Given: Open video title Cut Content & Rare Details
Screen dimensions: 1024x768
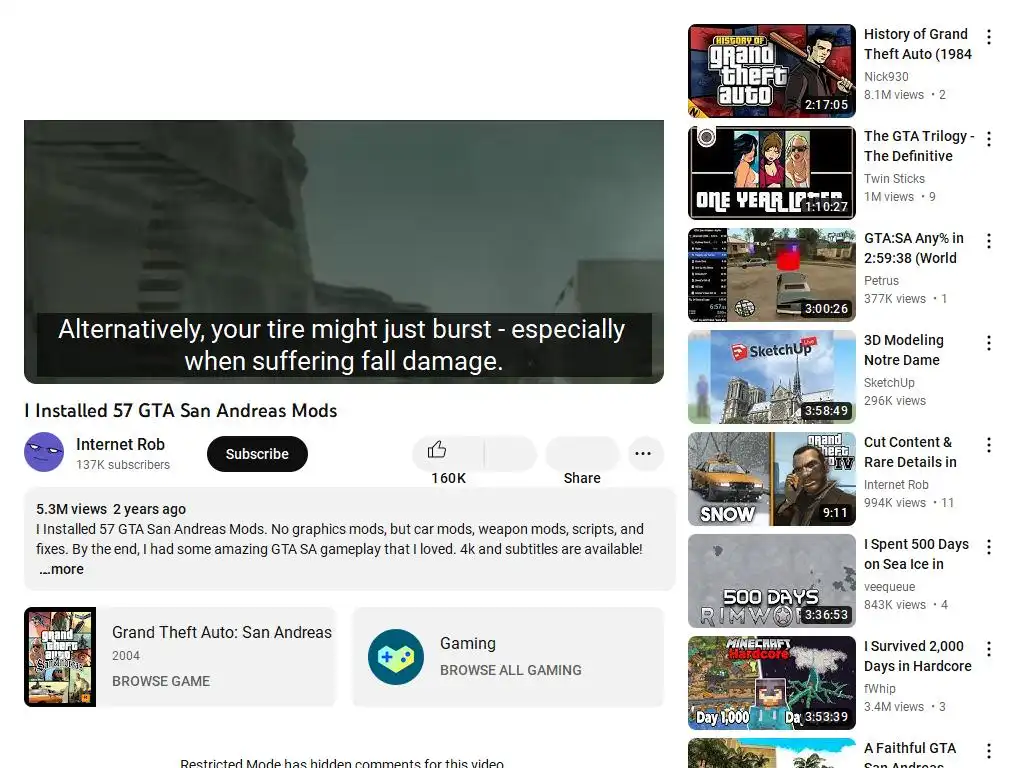Looking at the screenshot, I should pyautogui.click(x=910, y=451).
